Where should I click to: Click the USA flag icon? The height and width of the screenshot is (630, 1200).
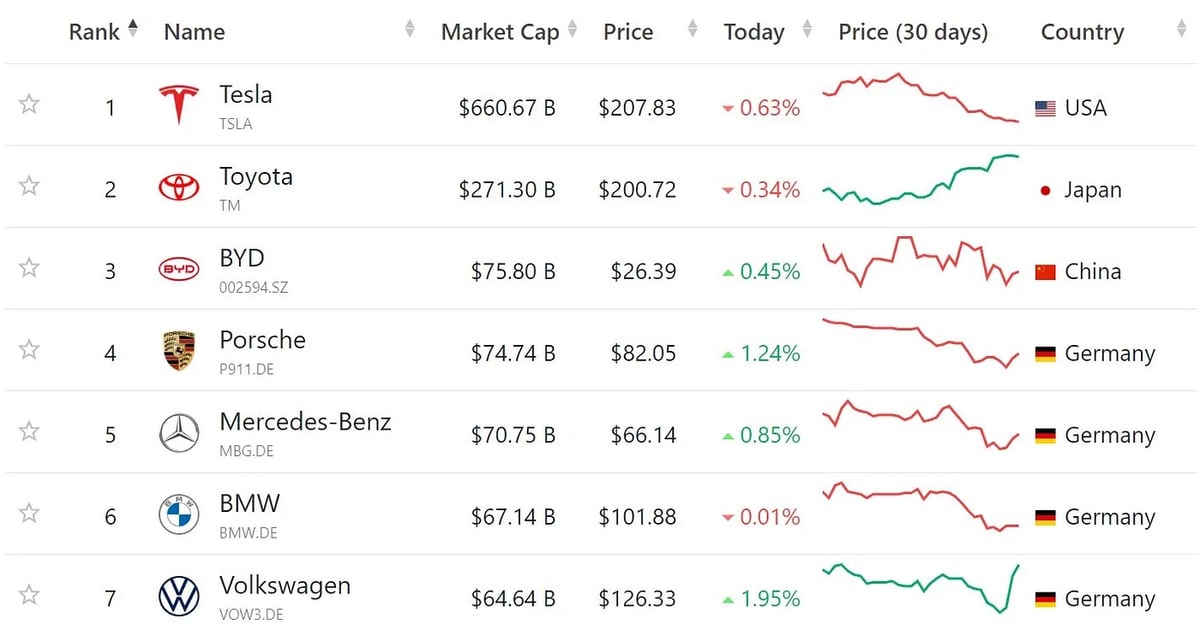(x=1045, y=108)
